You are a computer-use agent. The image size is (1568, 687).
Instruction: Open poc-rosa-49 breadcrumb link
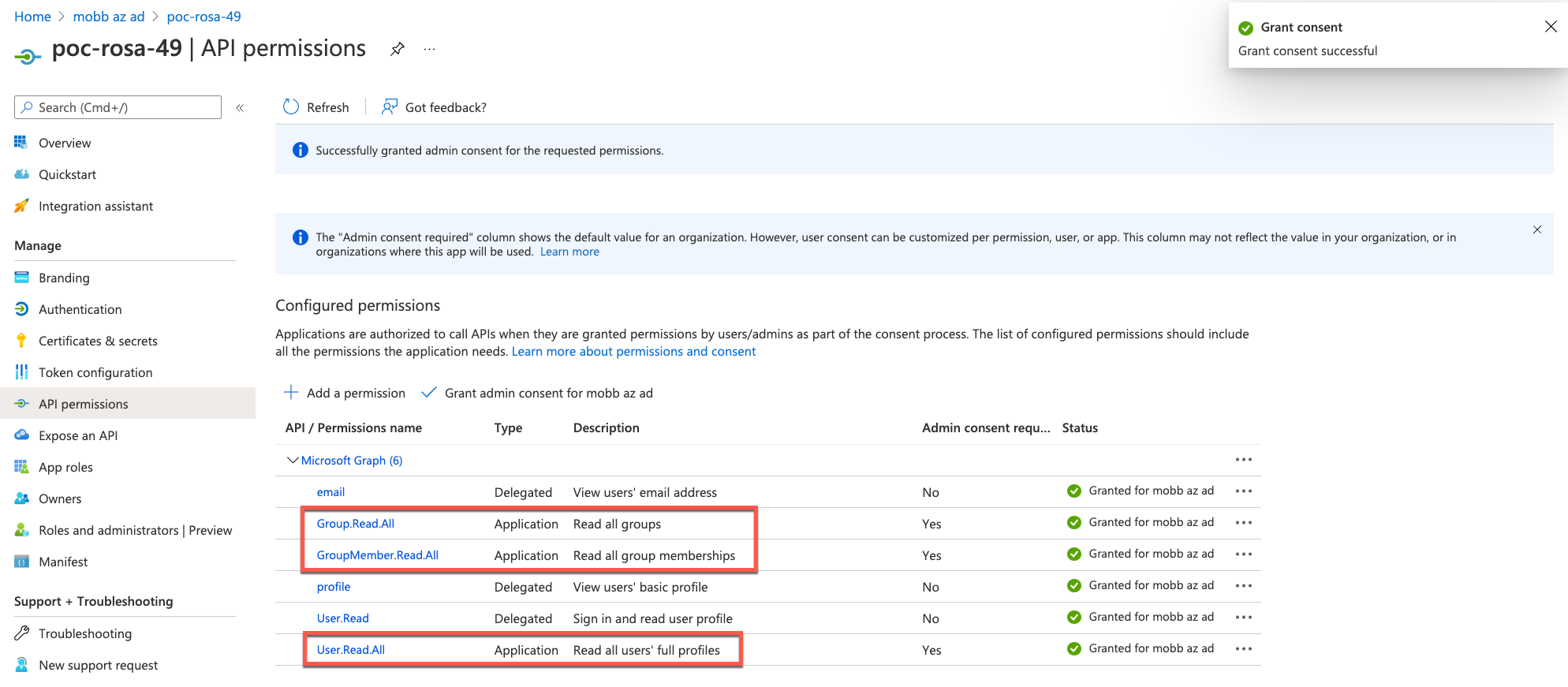tap(203, 17)
